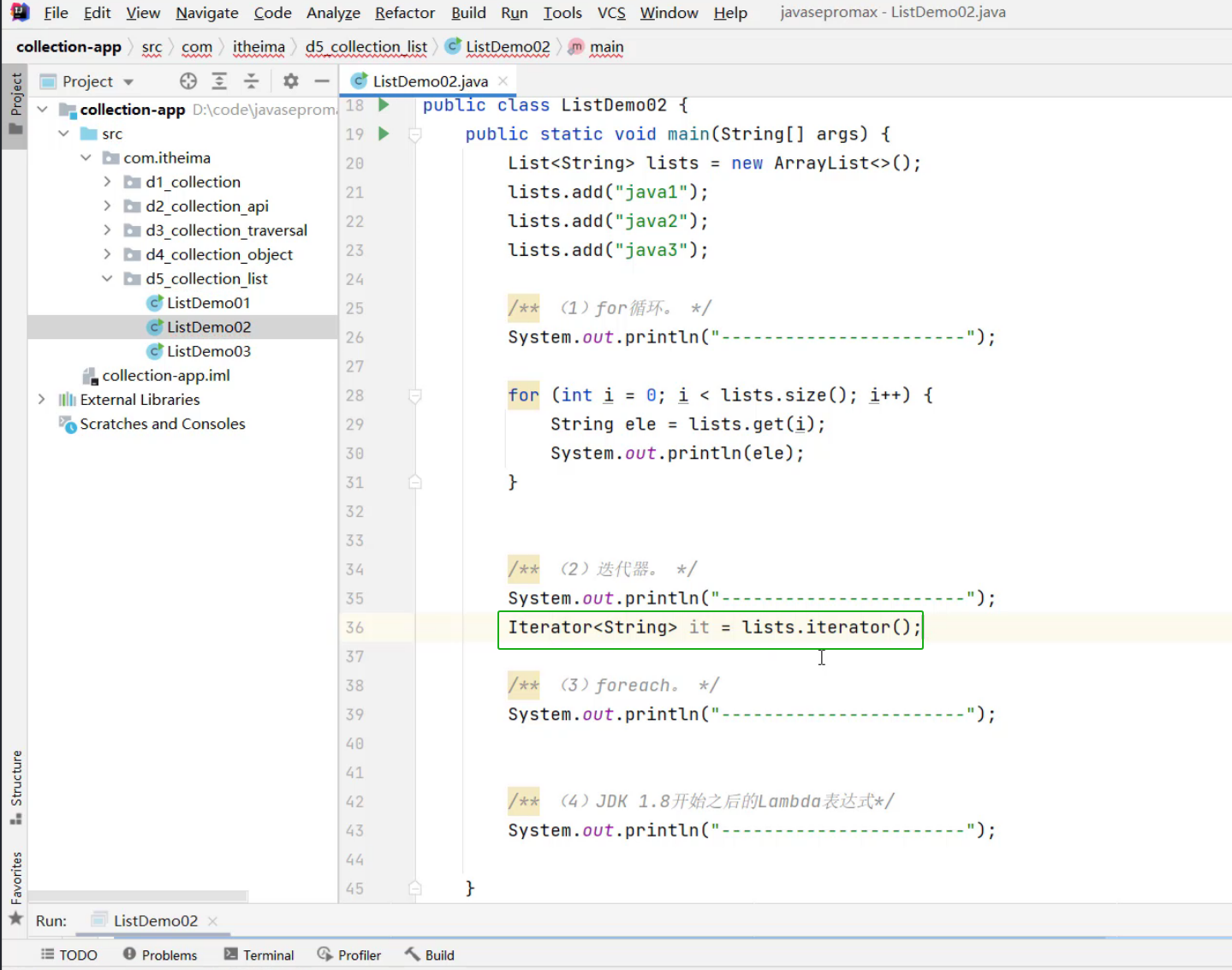Open the File menu

click(x=56, y=13)
